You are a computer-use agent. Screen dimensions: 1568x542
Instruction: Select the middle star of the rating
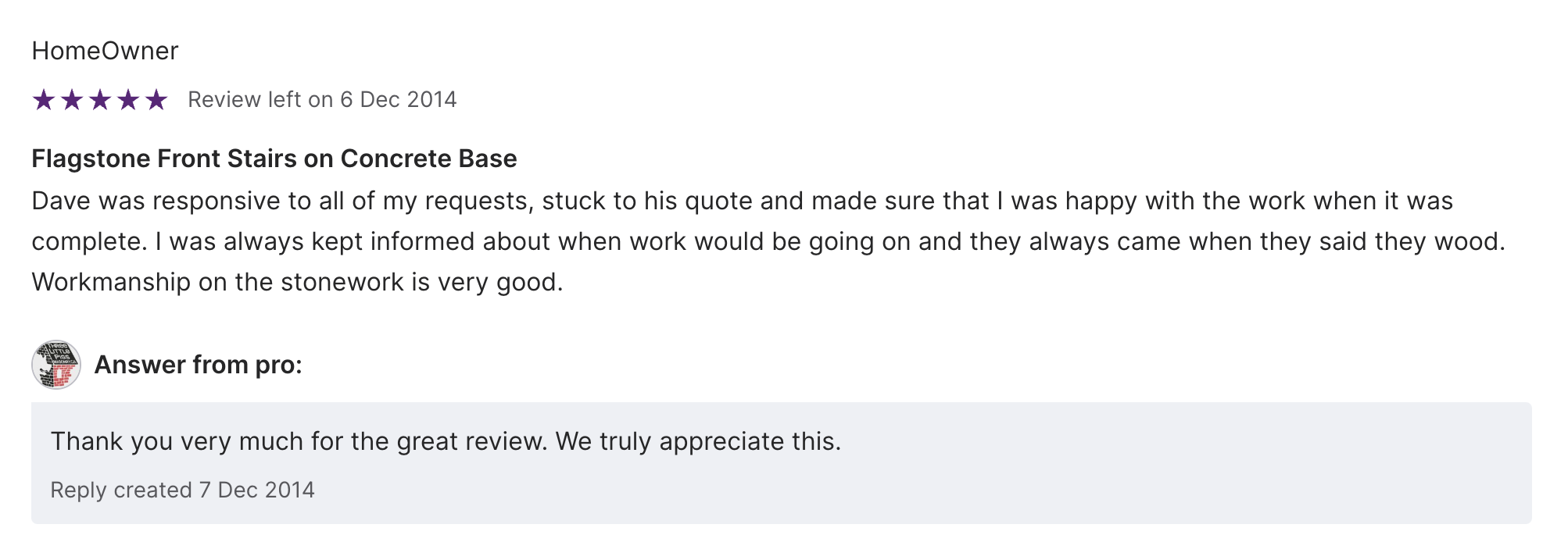[x=100, y=100]
